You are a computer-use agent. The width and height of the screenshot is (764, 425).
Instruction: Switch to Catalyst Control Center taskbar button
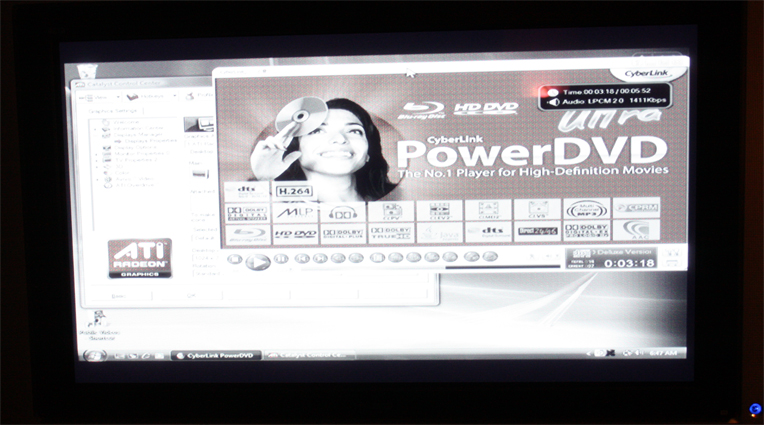(x=308, y=355)
